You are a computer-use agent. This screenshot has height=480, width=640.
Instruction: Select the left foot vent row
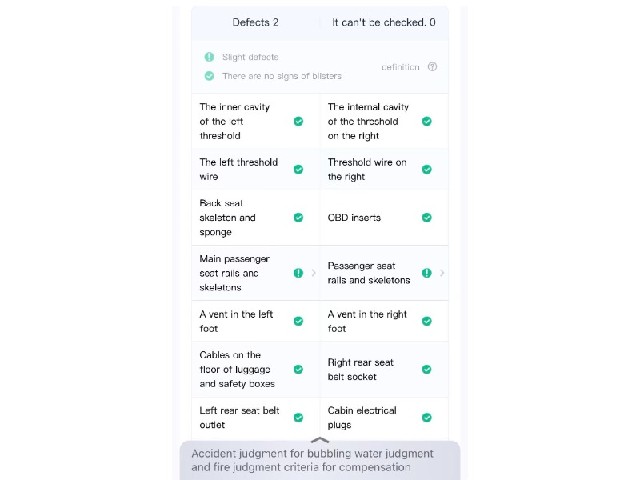(256, 321)
